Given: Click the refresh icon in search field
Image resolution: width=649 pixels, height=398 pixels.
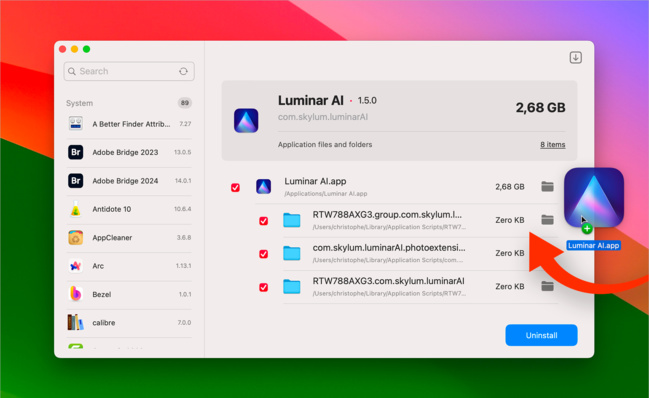Looking at the screenshot, I should pos(183,72).
